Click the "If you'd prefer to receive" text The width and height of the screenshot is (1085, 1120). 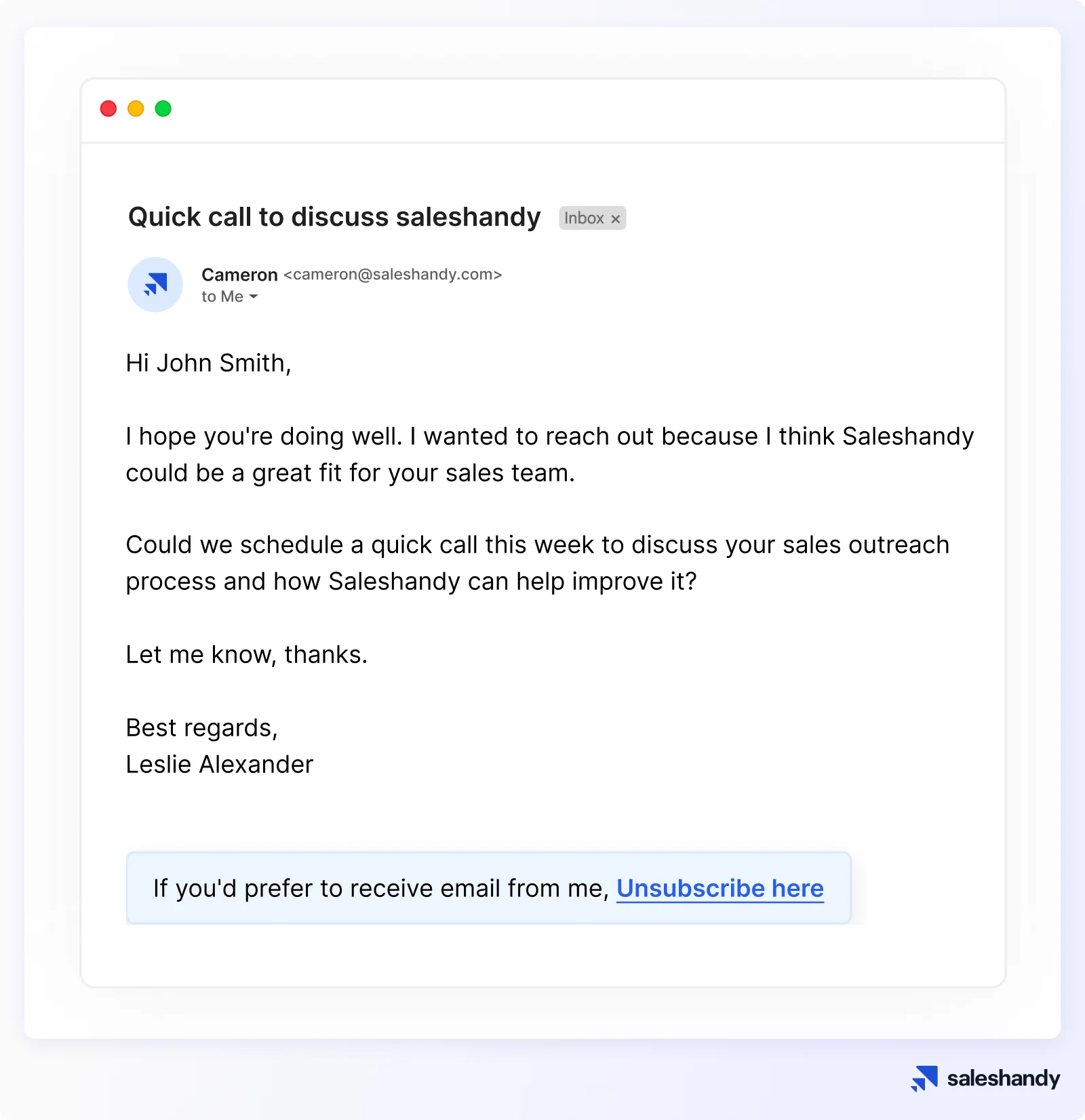click(x=381, y=888)
